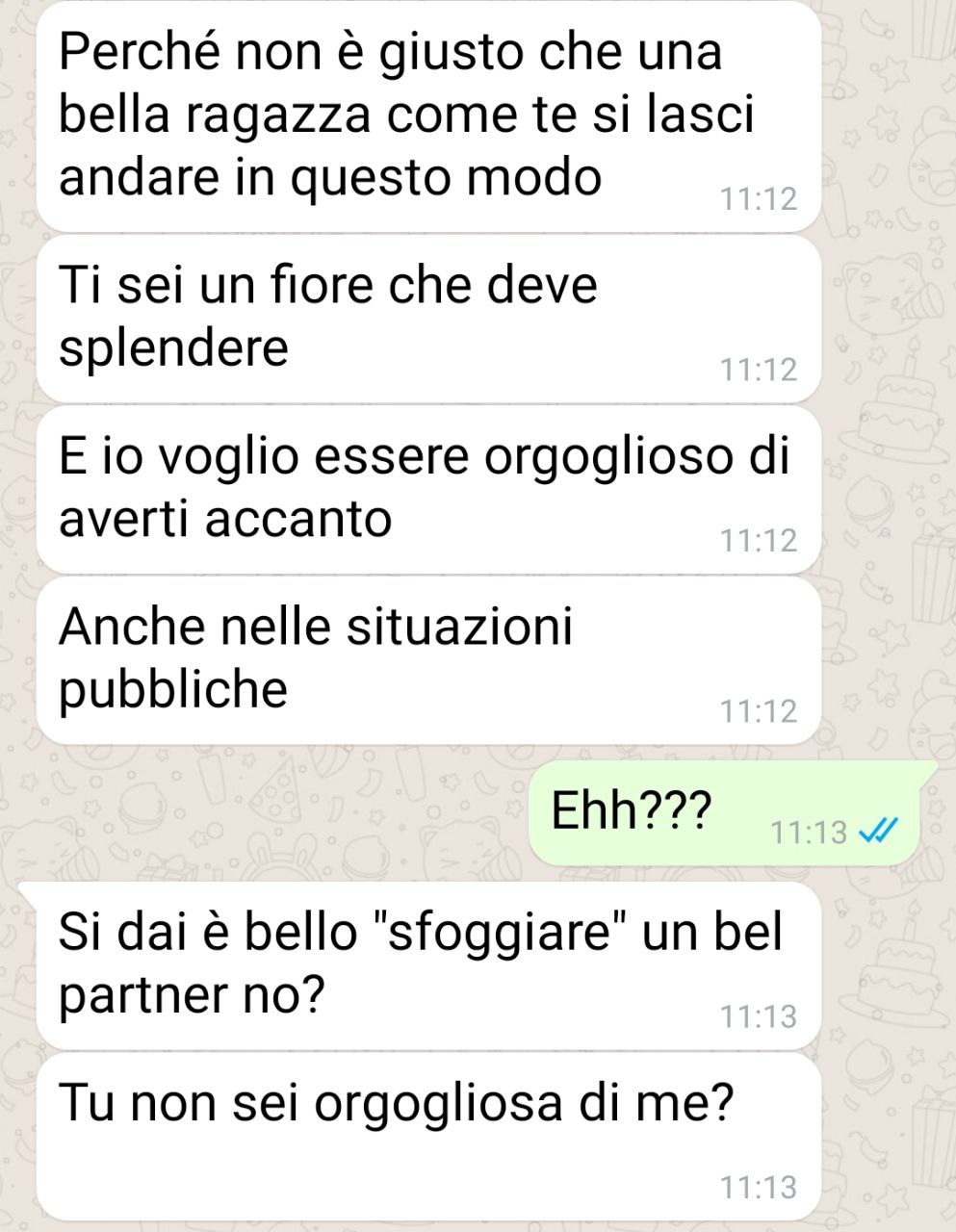Tap the 11:12 timestamp on the first message
This screenshot has width=956, height=1232.
pyautogui.click(x=760, y=199)
